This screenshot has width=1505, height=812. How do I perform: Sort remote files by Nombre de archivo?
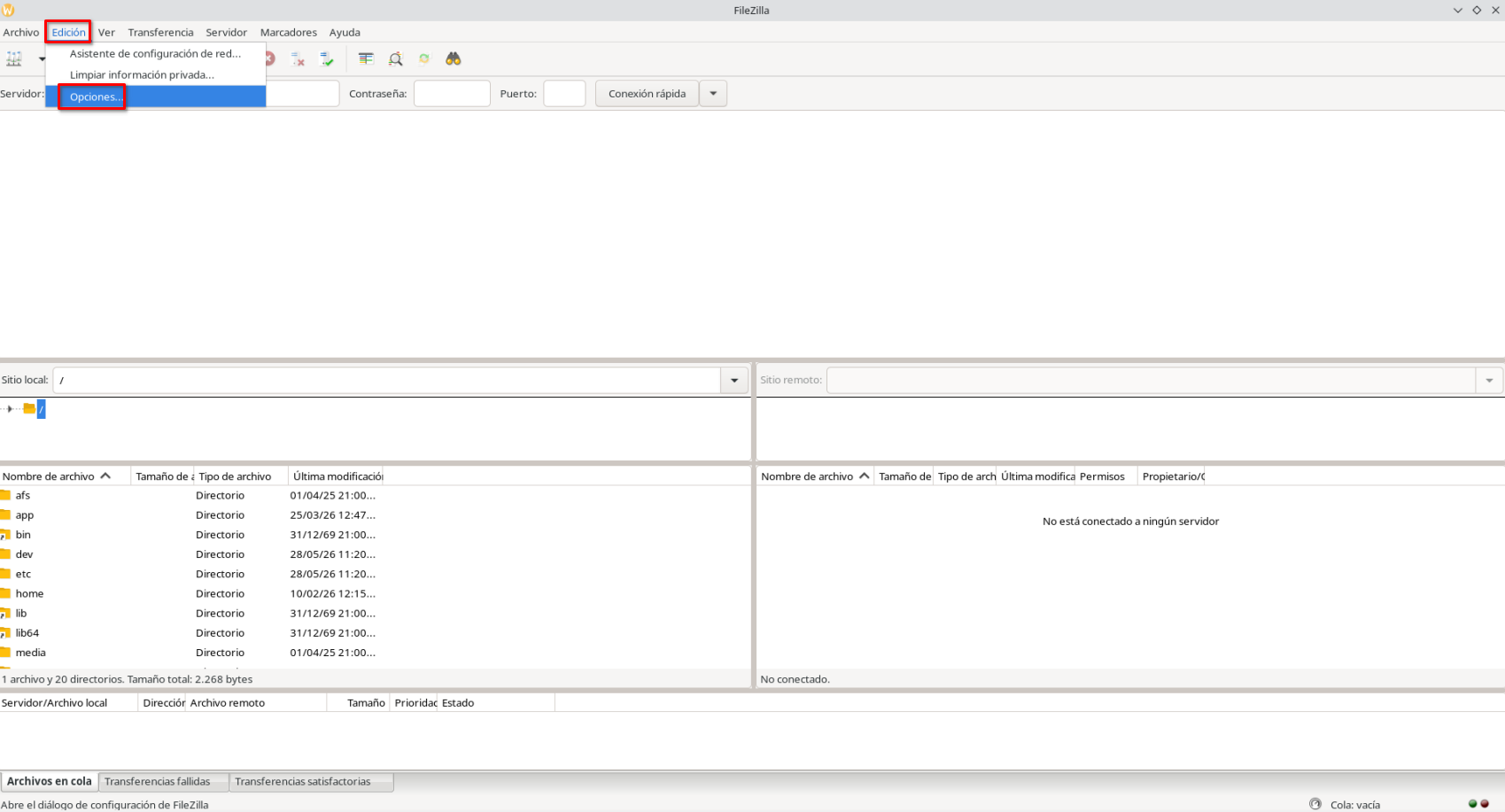816,476
